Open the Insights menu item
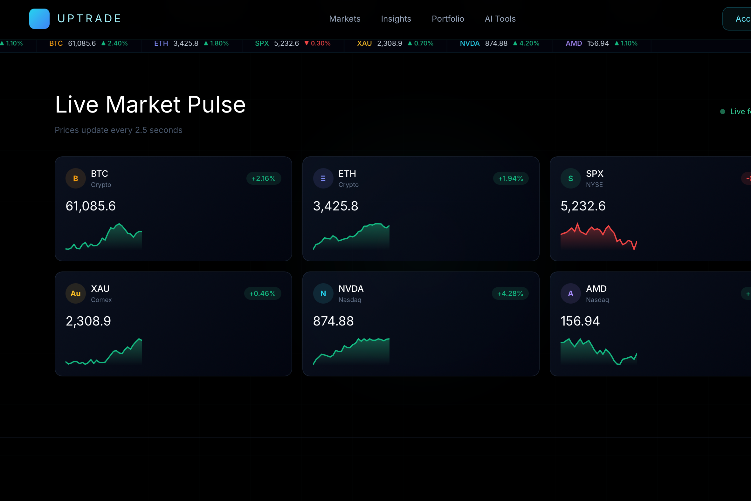Image resolution: width=751 pixels, height=501 pixels. pyautogui.click(x=396, y=19)
